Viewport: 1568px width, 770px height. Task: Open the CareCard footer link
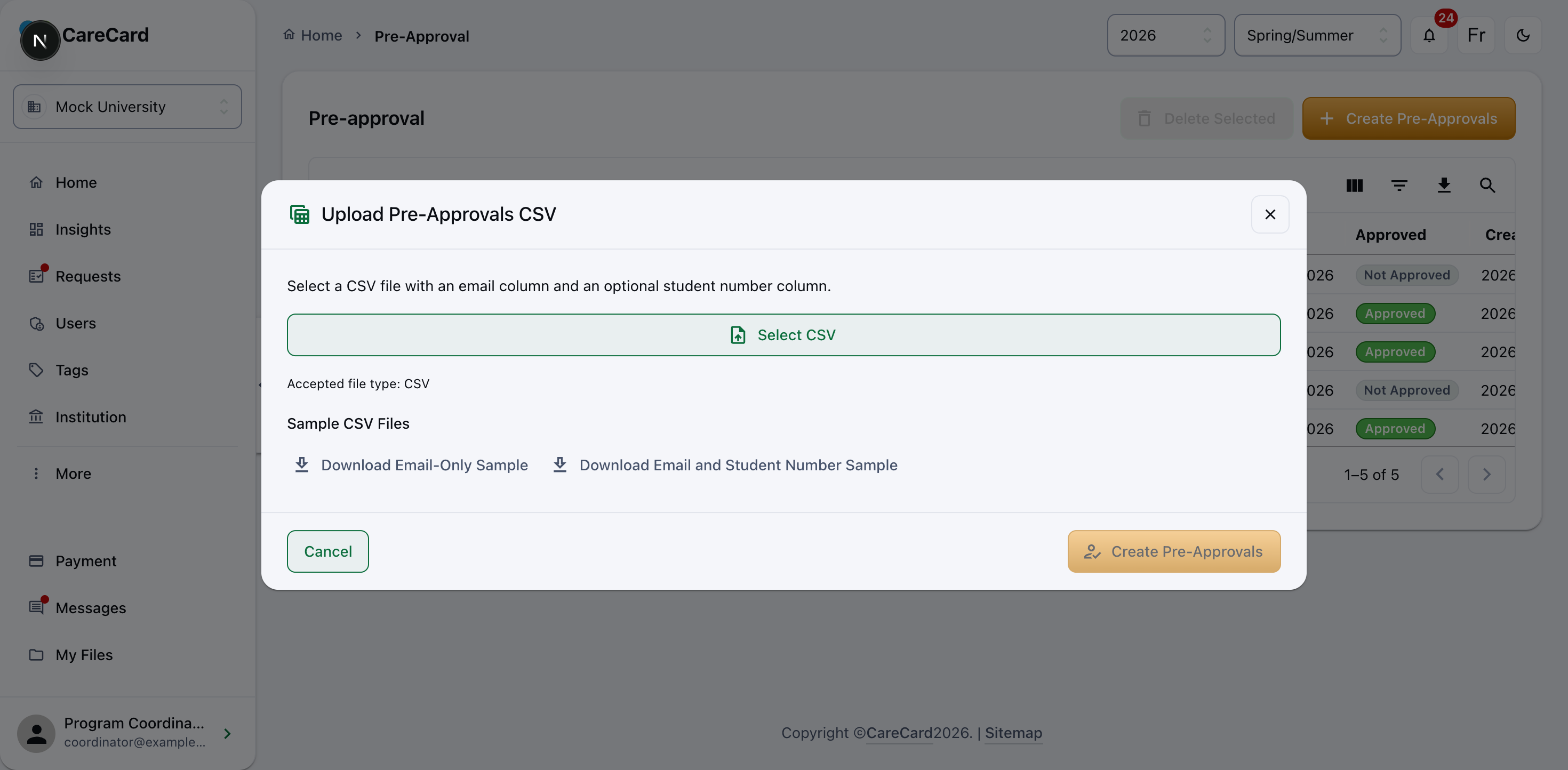click(900, 733)
